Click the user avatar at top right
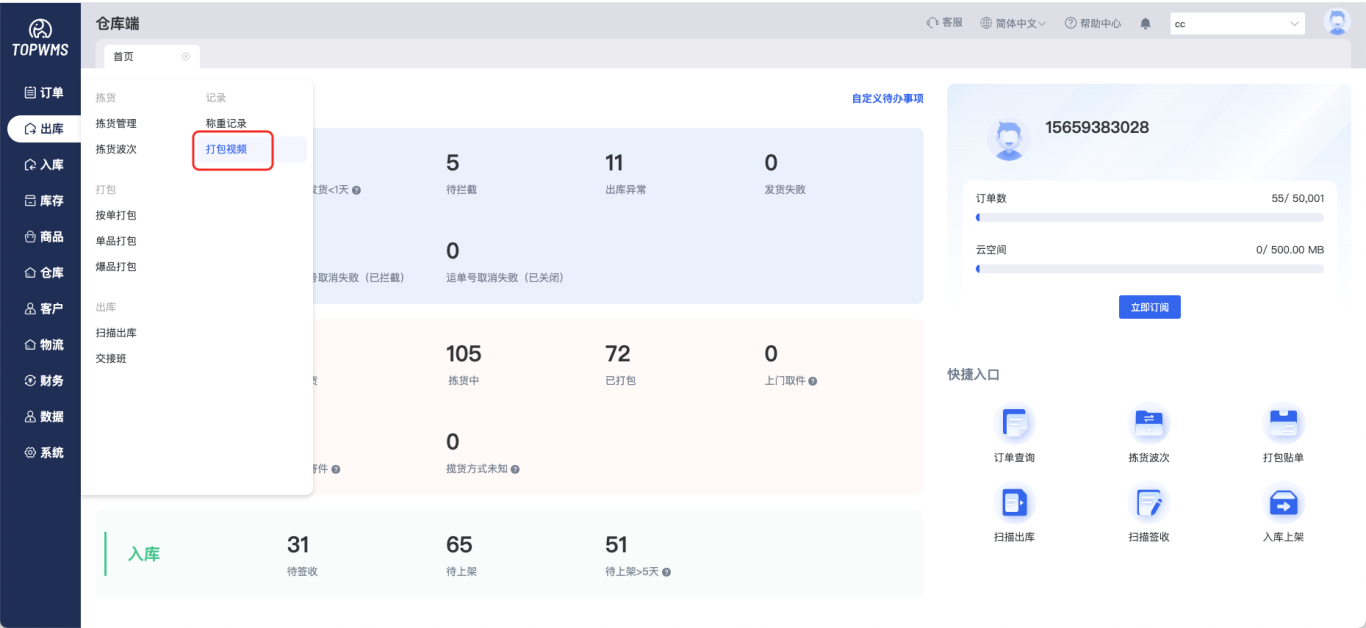The image size is (1366, 628). pyautogui.click(x=1337, y=22)
